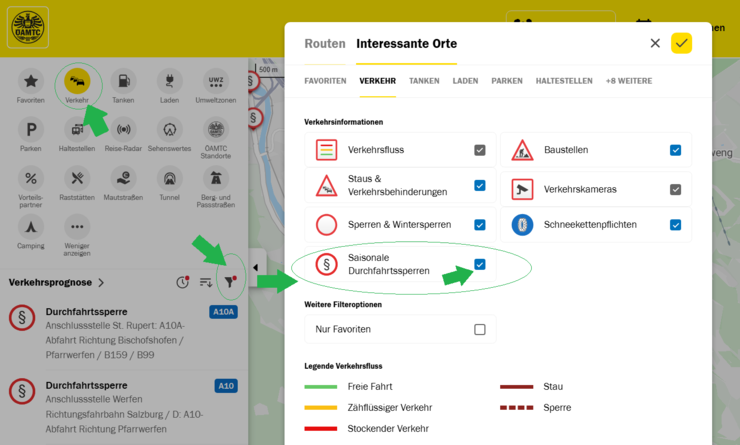
Task: Select the Interessante Orte tab
Action: click(x=406, y=44)
